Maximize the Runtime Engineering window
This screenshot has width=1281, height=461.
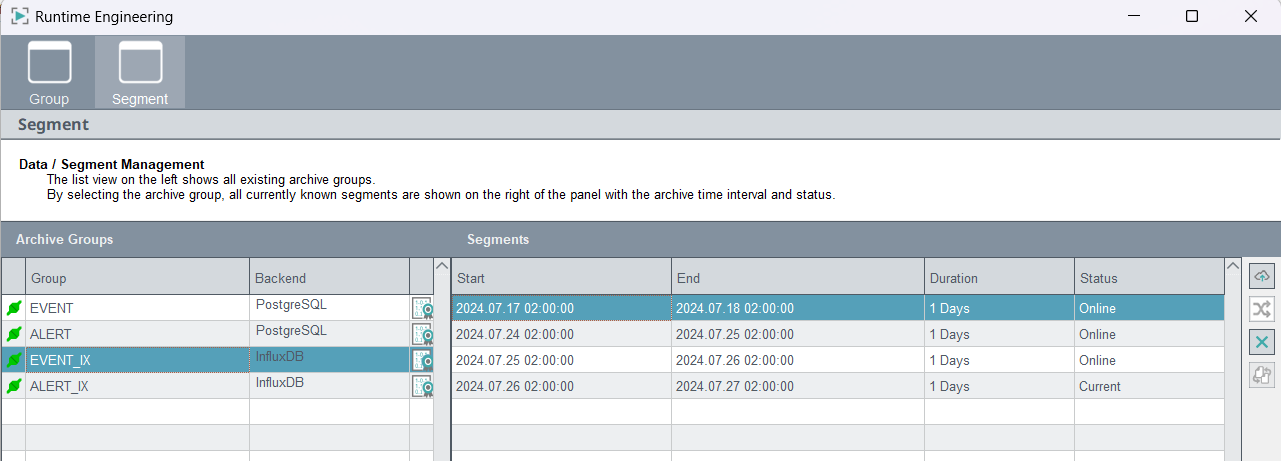(1192, 16)
